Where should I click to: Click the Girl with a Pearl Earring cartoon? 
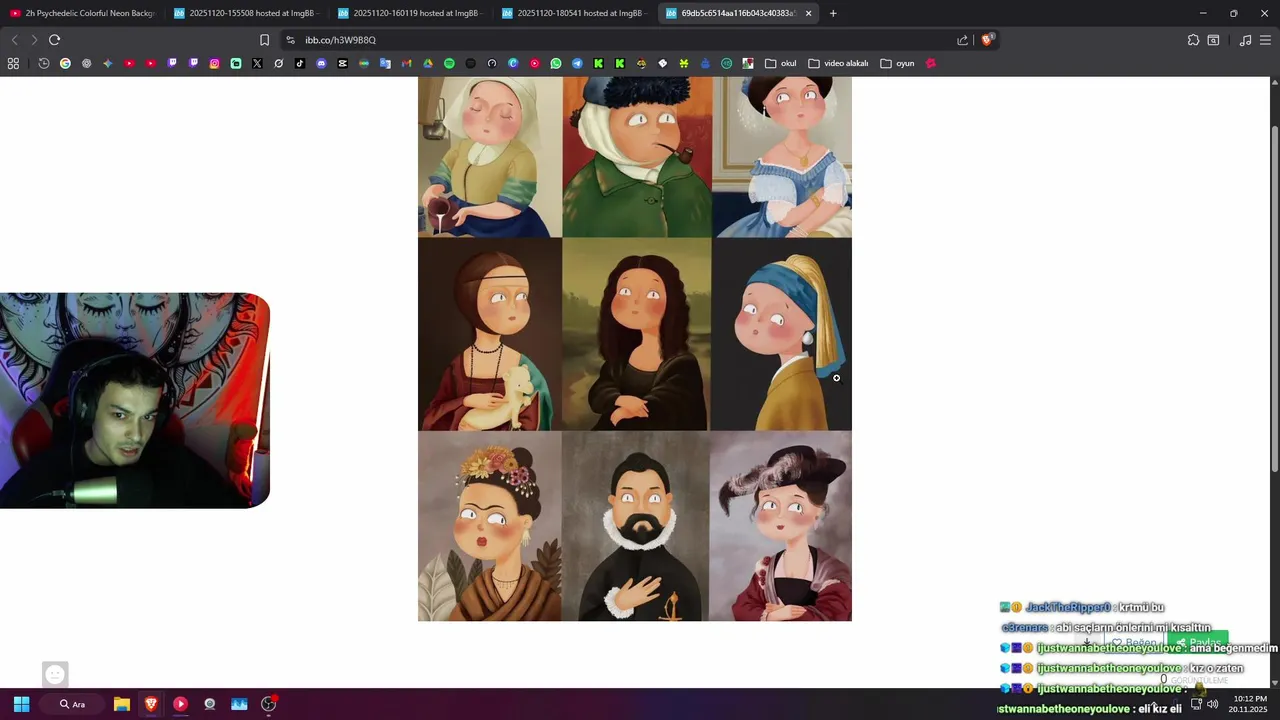[781, 334]
